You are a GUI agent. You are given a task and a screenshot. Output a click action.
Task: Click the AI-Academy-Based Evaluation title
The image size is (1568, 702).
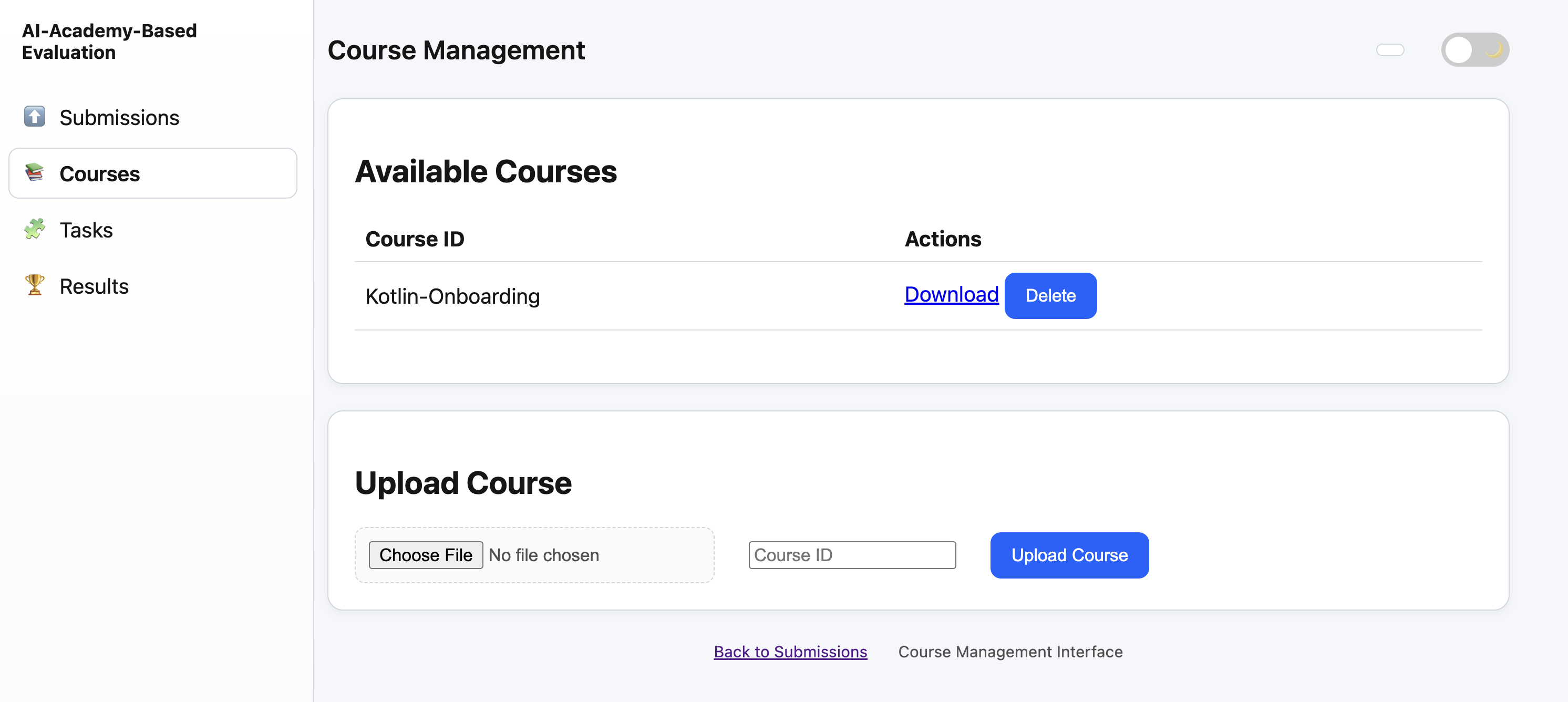(110, 42)
